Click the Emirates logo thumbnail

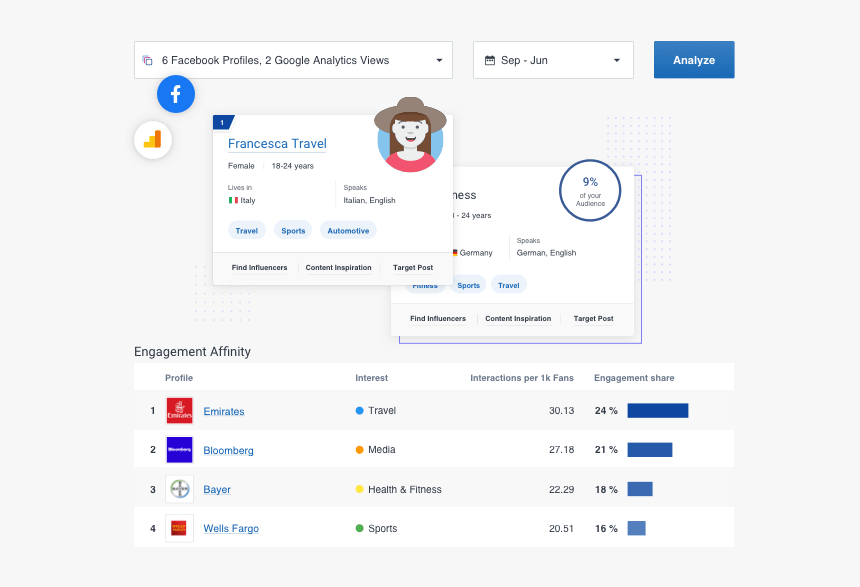(180, 411)
